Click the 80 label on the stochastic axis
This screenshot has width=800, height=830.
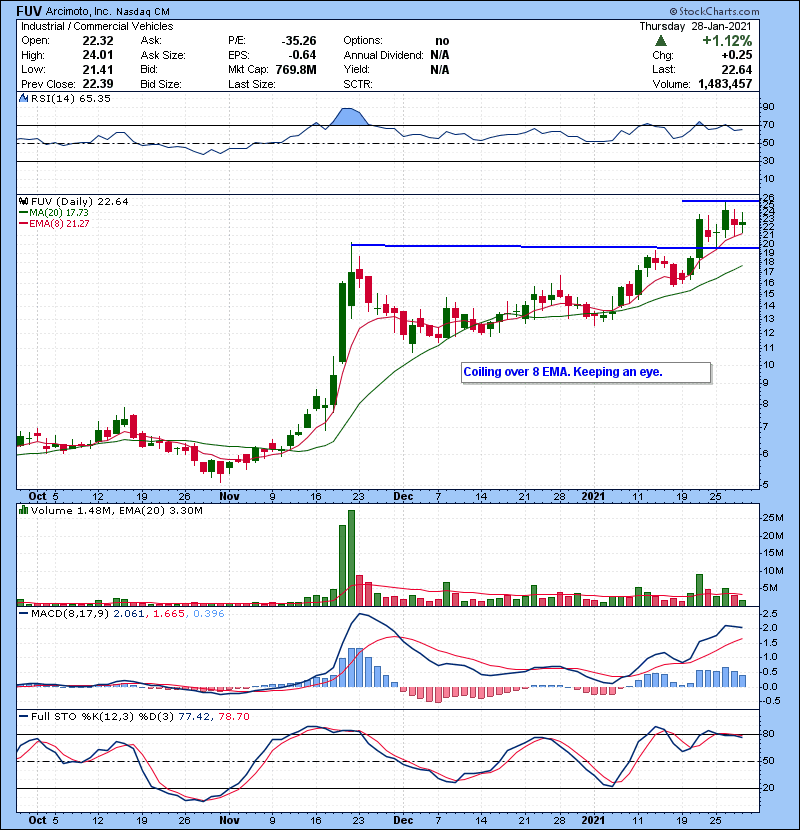pyautogui.click(x=768, y=734)
